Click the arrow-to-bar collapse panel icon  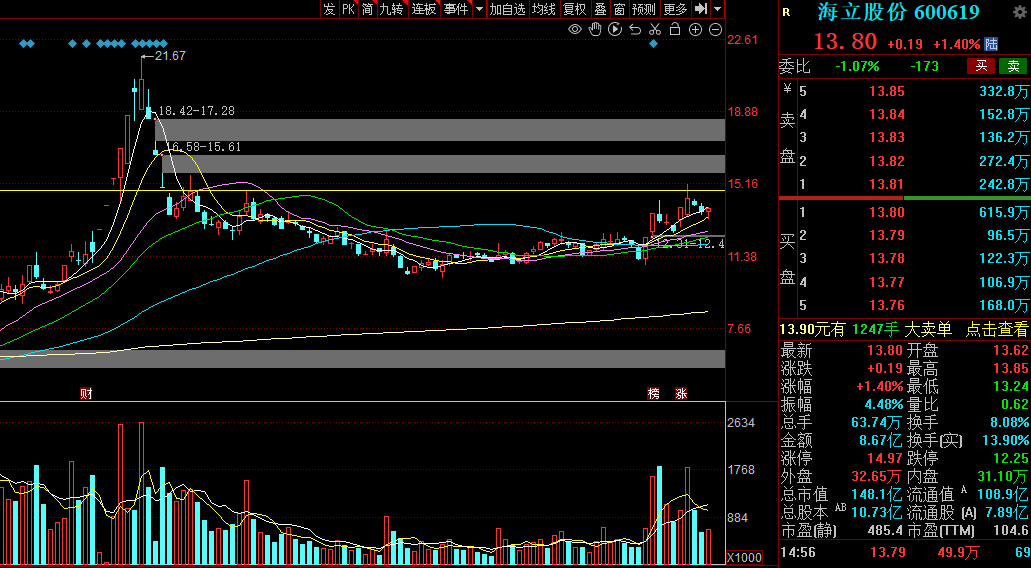(x=701, y=9)
